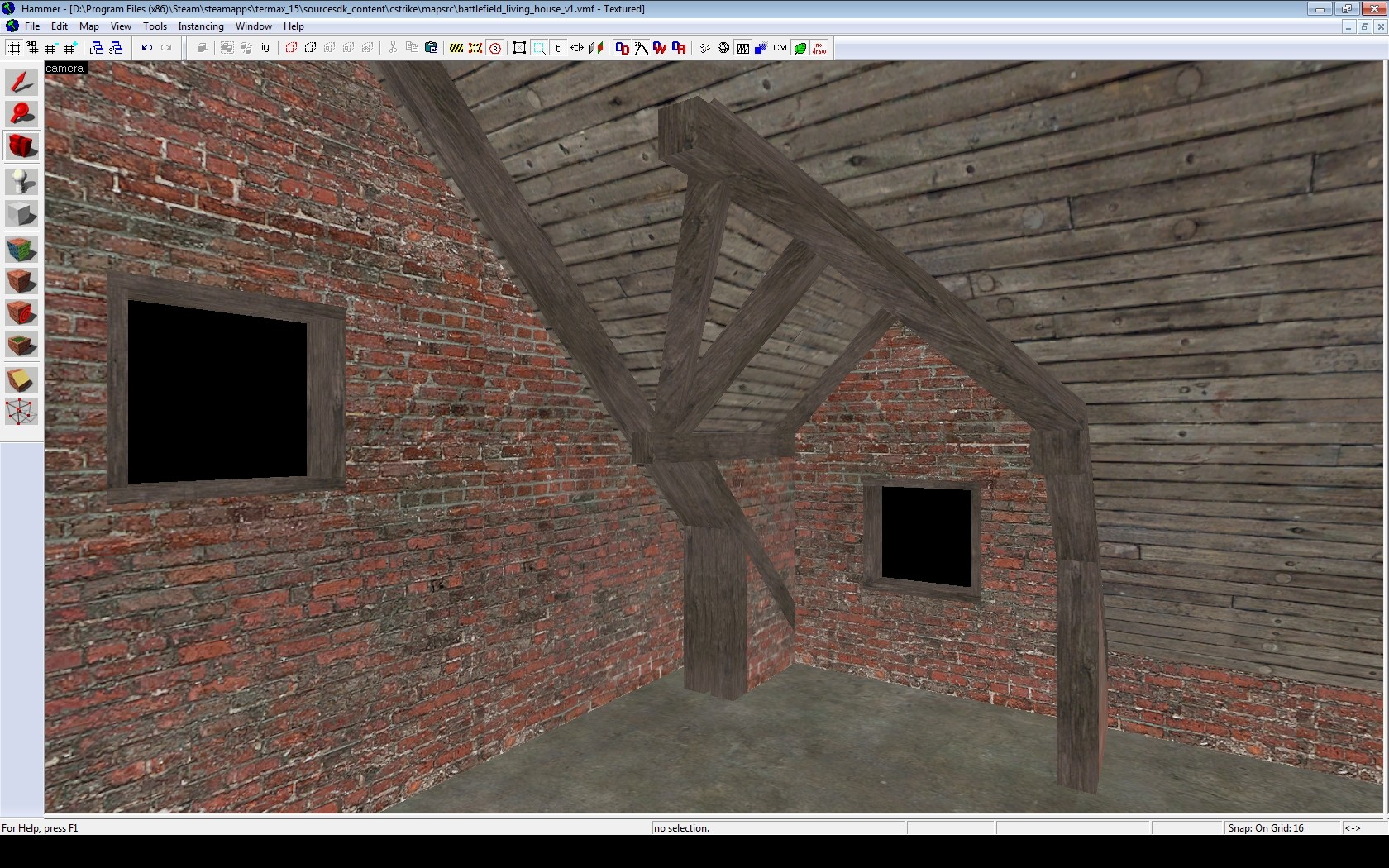Select the Block creation tool
Image resolution: width=1389 pixels, height=868 pixels.
pyautogui.click(x=21, y=214)
